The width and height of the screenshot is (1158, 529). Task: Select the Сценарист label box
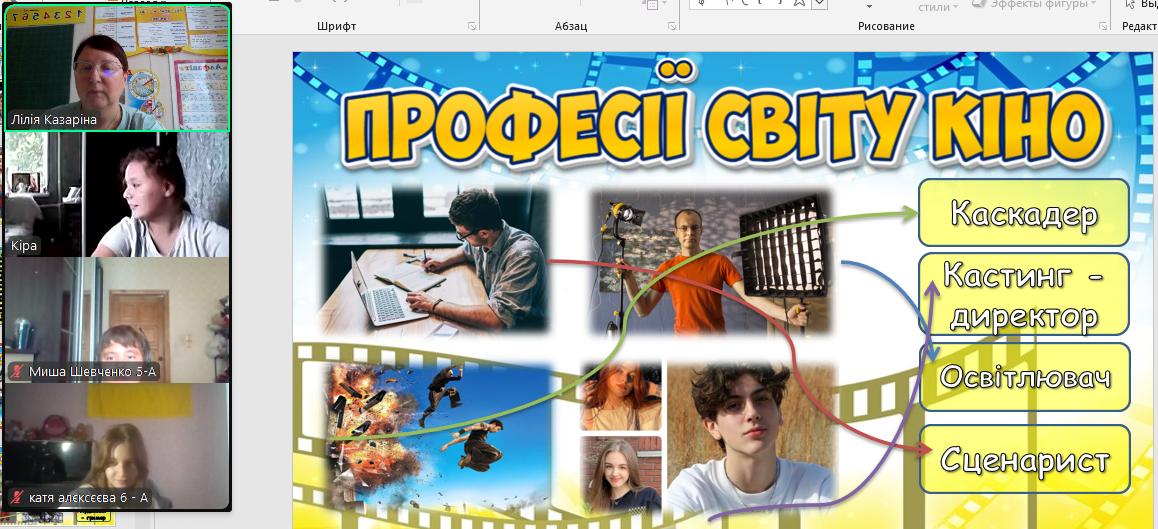(x=1025, y=459)
